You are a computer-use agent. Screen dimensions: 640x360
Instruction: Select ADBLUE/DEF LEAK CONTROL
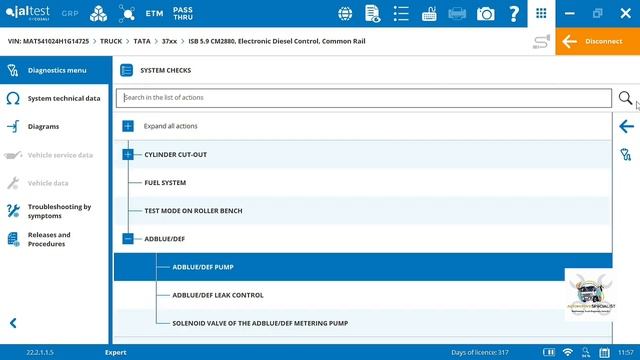pos(363,295)
